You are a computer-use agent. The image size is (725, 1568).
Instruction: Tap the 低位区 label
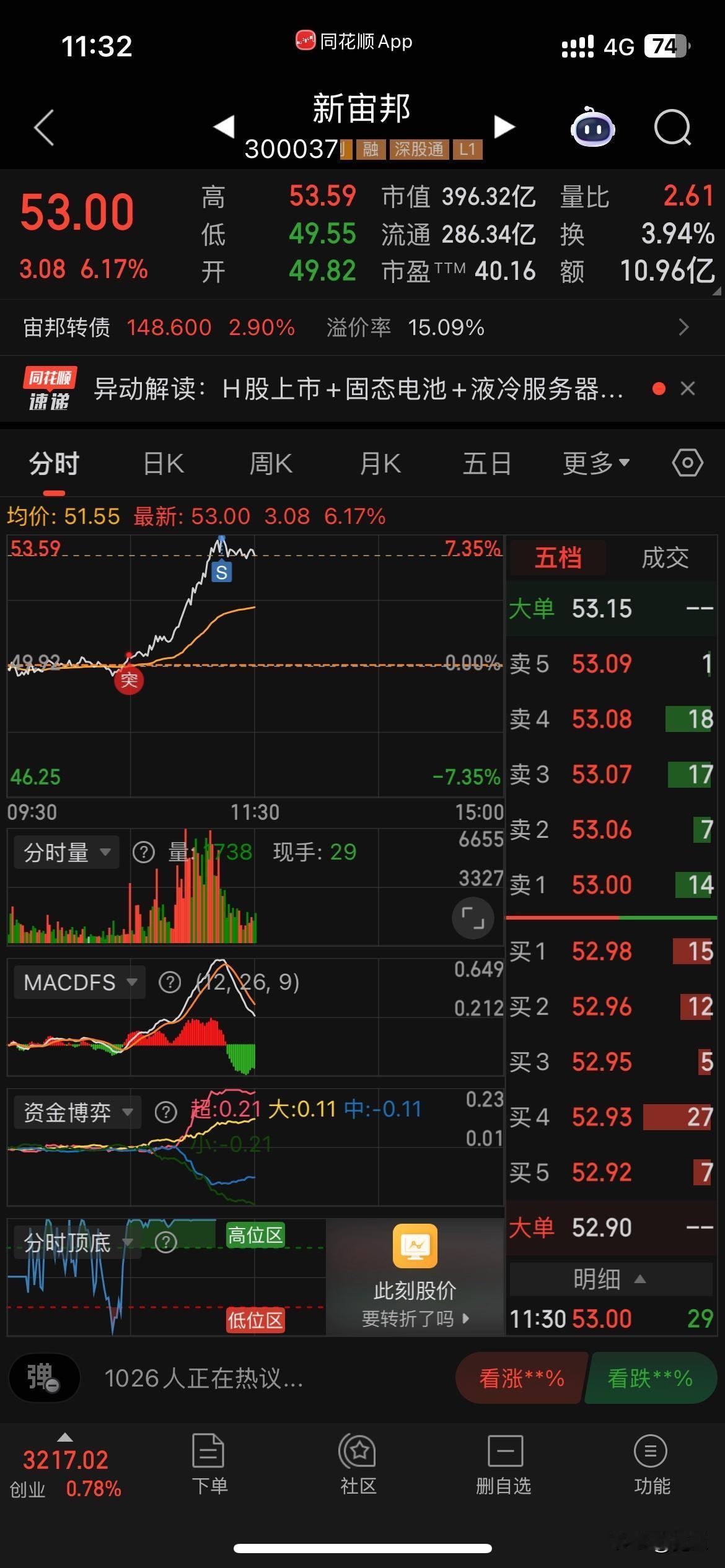(255, 1321)
